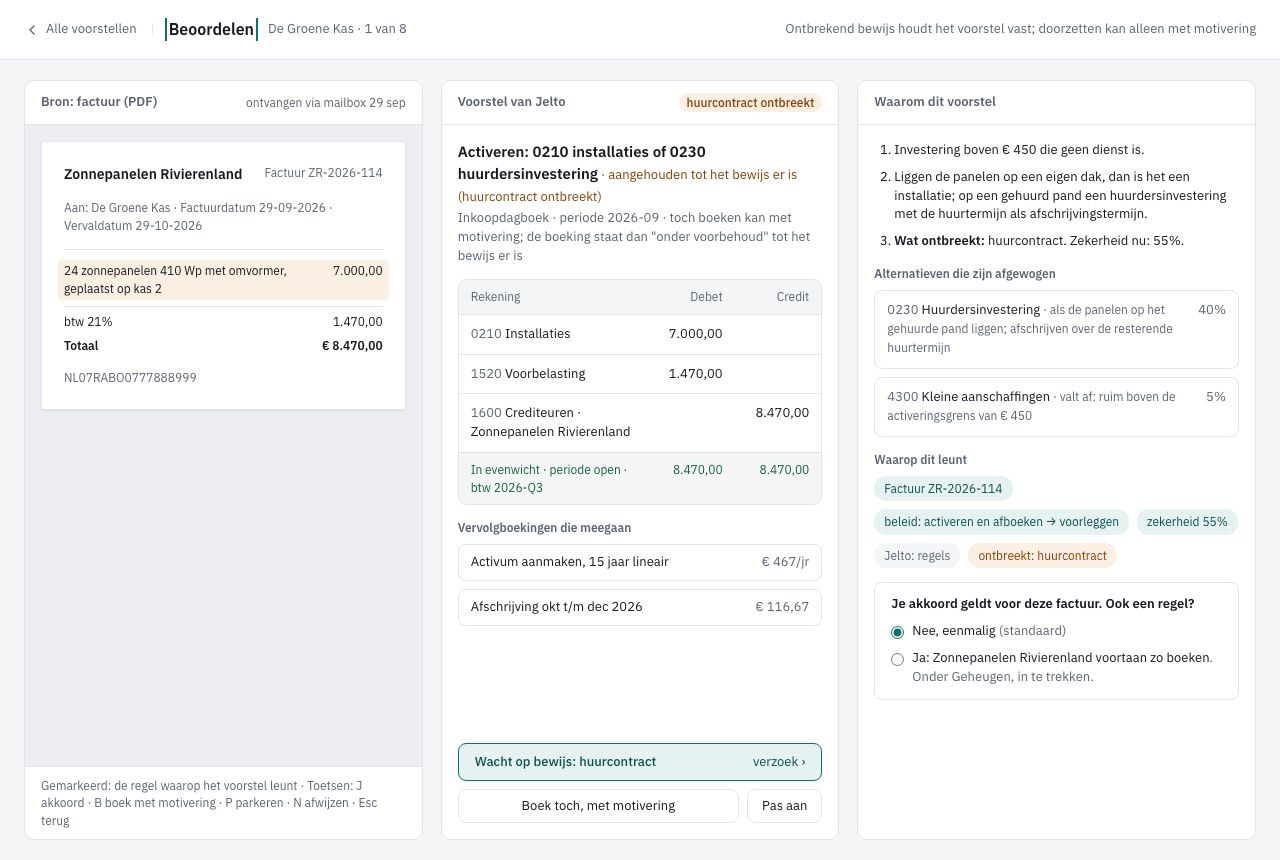Click the 'Factuur ZR-2026-114' source chip
The width and height of the screenshot is (1280, 860).
tap(943, 489)
